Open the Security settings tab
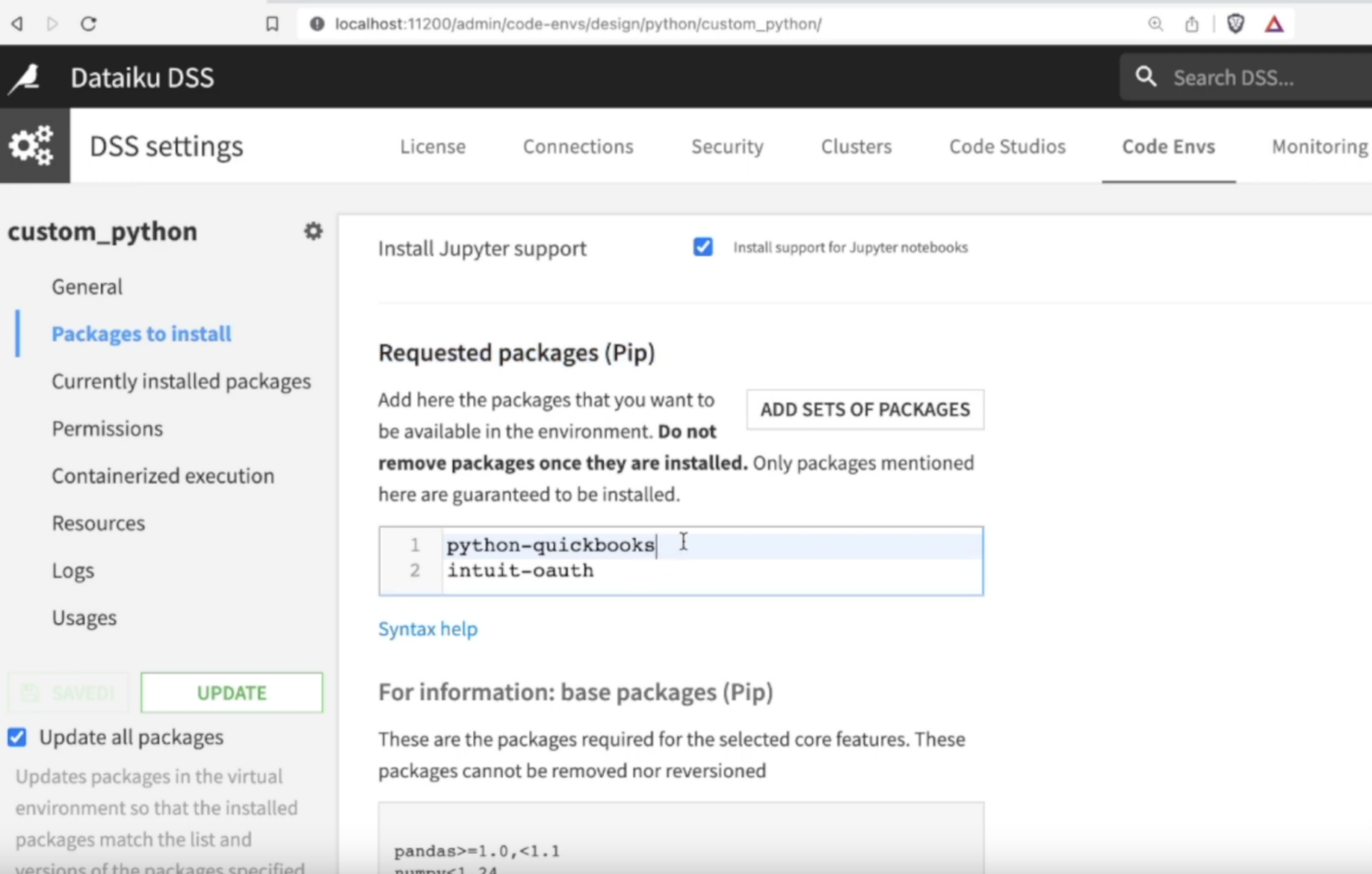 click(727, 146)
